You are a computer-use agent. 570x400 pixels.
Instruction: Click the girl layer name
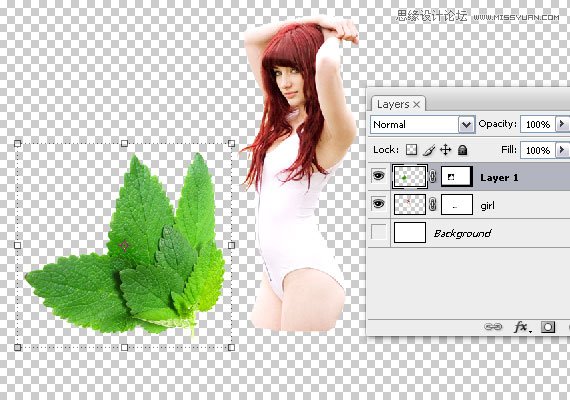(x=487, y=206)
